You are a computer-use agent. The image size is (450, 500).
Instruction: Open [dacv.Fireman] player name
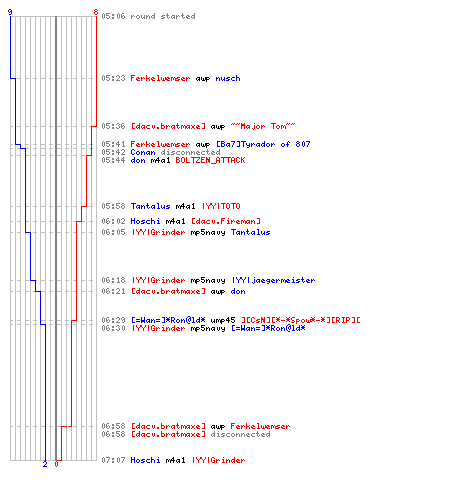point(226,221)
